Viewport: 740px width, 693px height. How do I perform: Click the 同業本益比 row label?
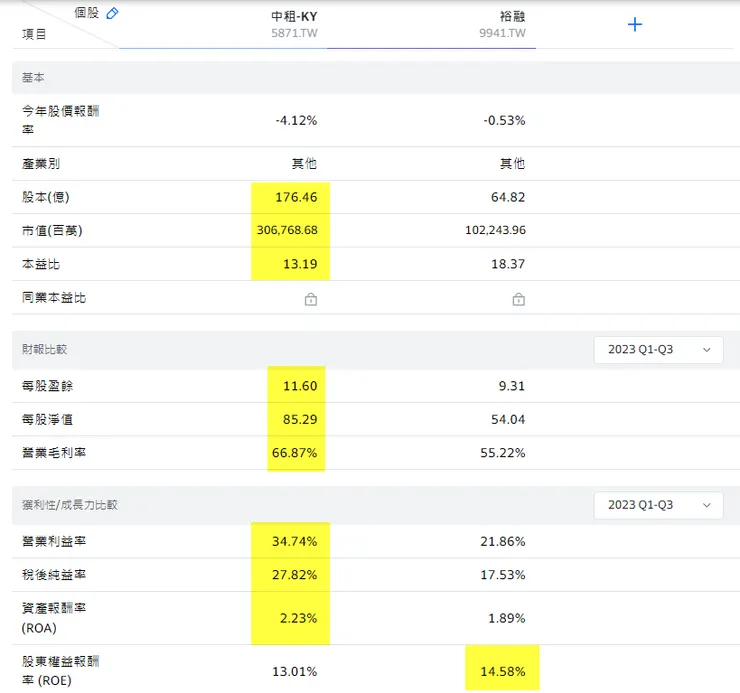click(x=54, y=297)
